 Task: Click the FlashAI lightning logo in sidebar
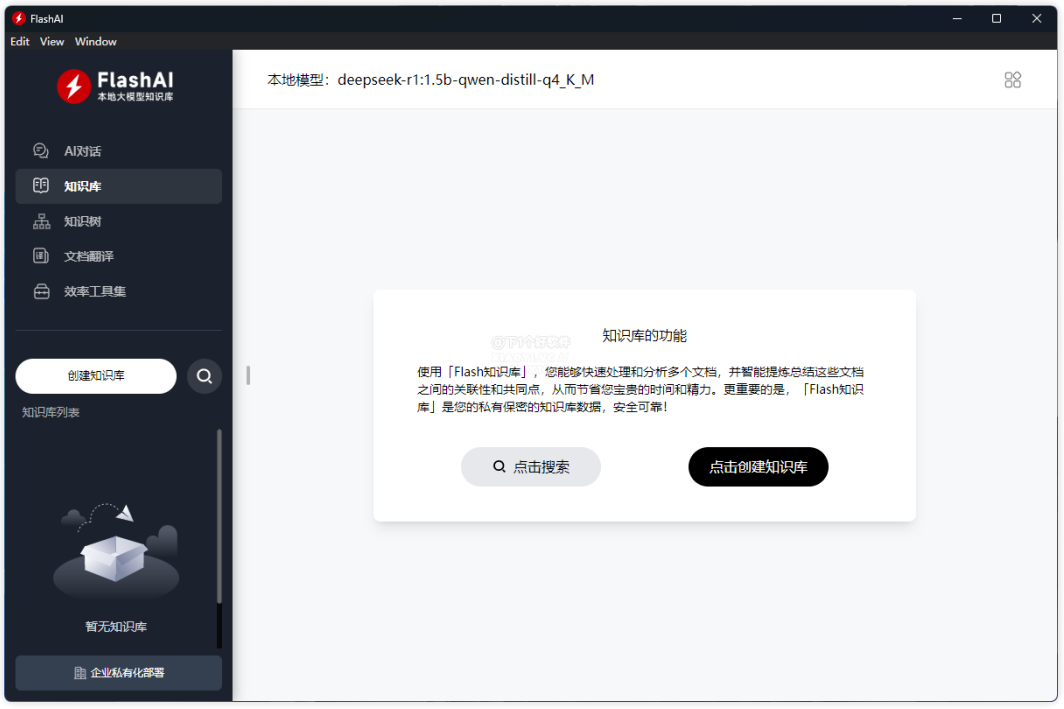pos(73,86)
